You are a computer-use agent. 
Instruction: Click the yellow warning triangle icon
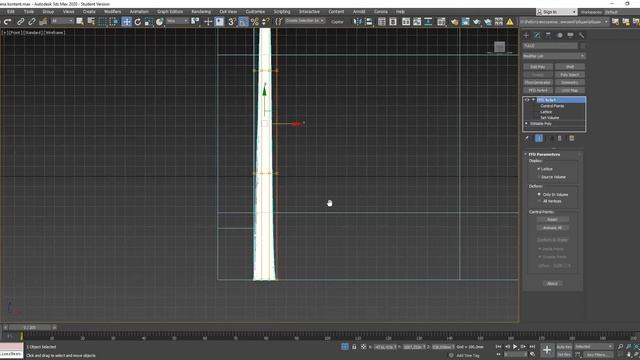click(510, 22)
